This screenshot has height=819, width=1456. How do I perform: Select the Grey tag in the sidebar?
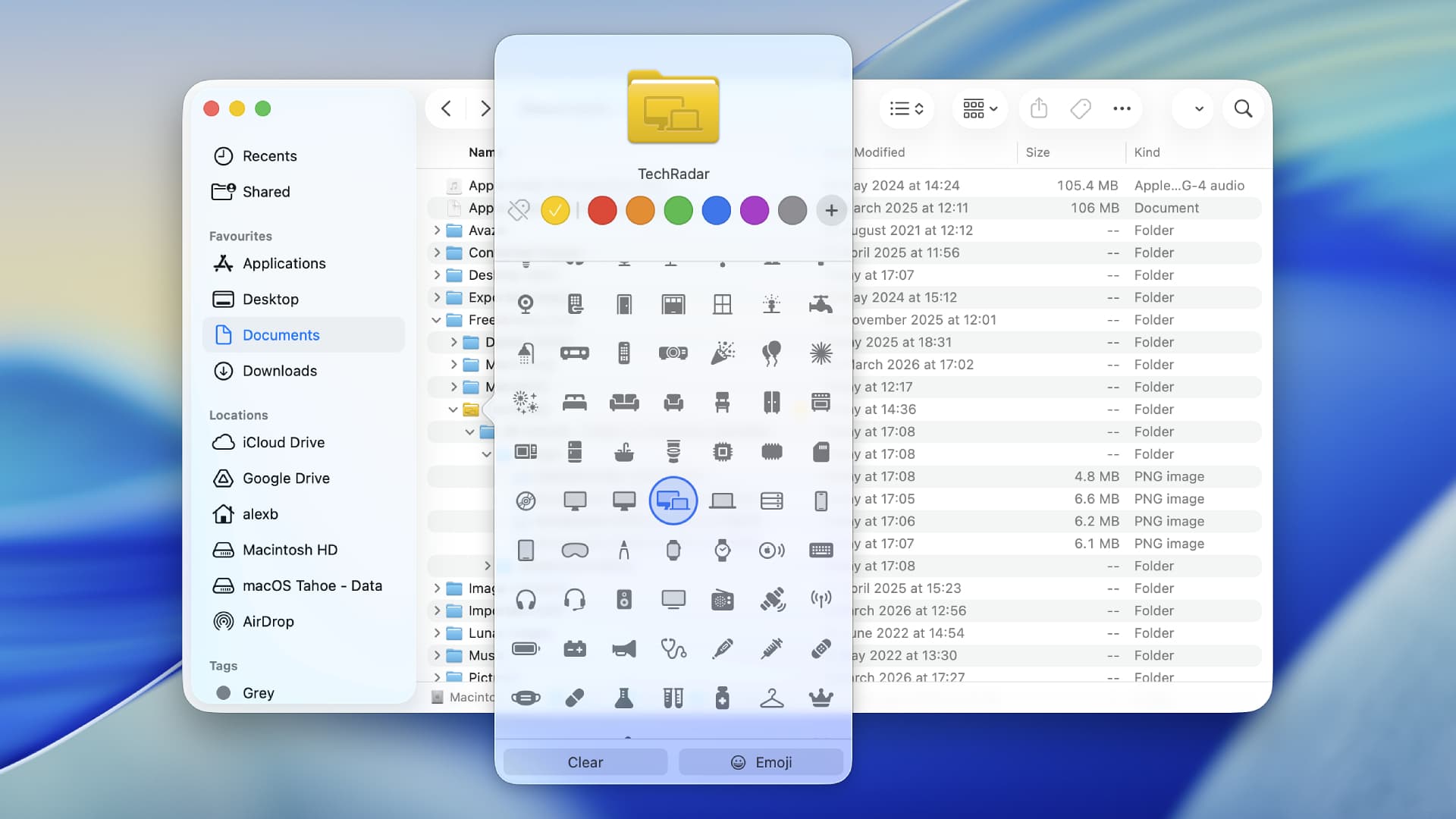[258, 692]
